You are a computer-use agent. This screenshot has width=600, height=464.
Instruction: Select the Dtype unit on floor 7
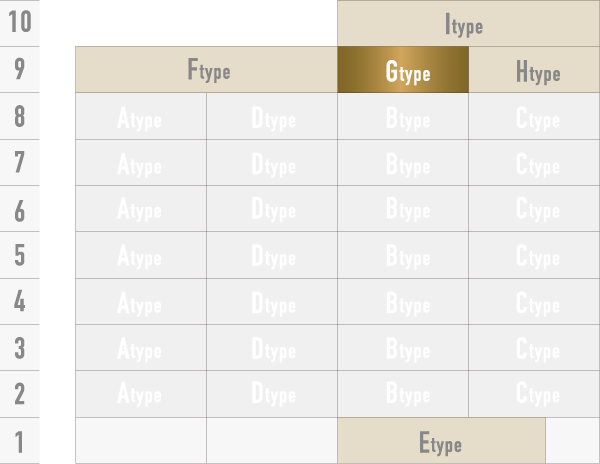tap(272, 163)
